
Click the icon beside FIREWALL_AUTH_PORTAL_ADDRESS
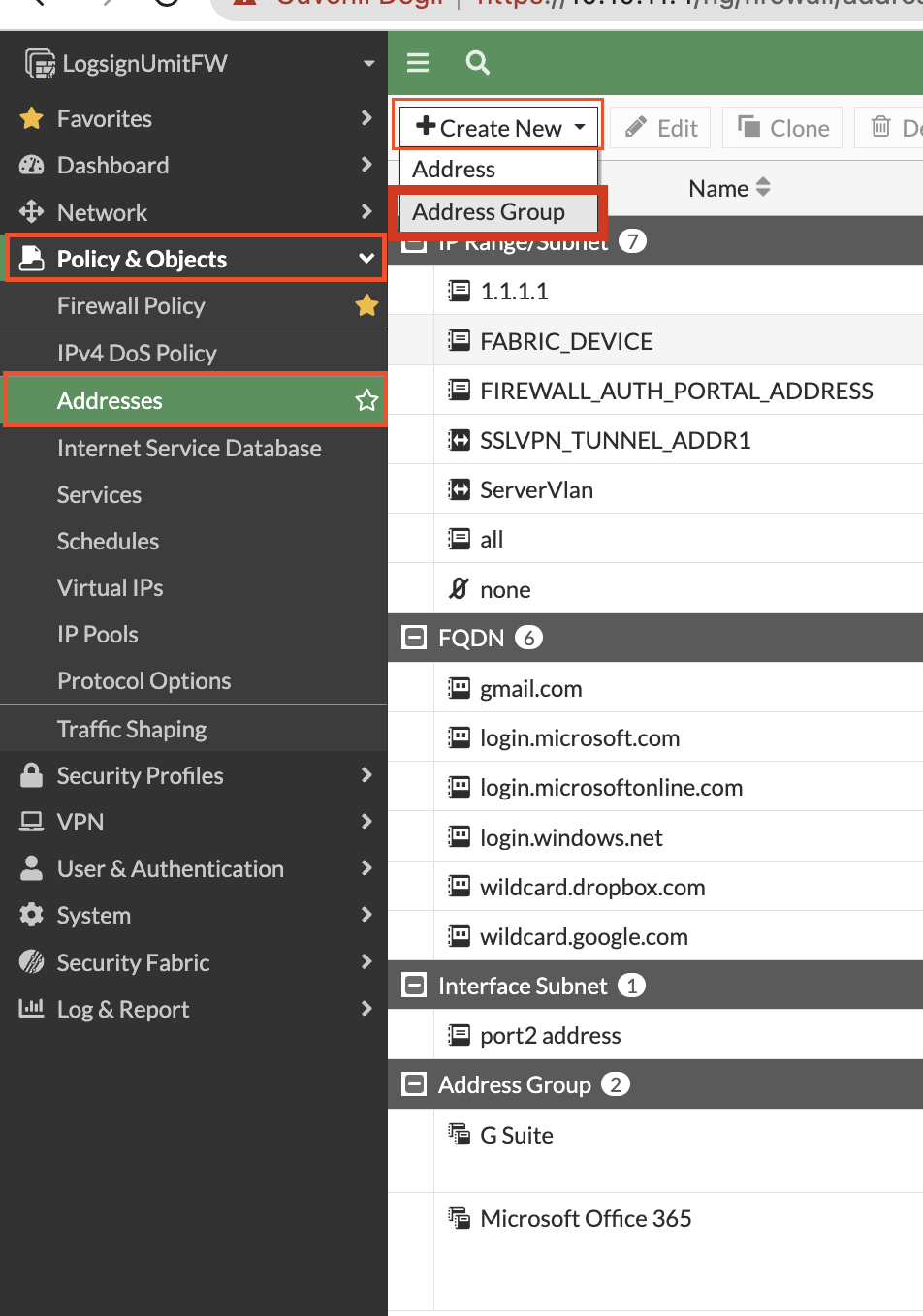tap(459, 390)
